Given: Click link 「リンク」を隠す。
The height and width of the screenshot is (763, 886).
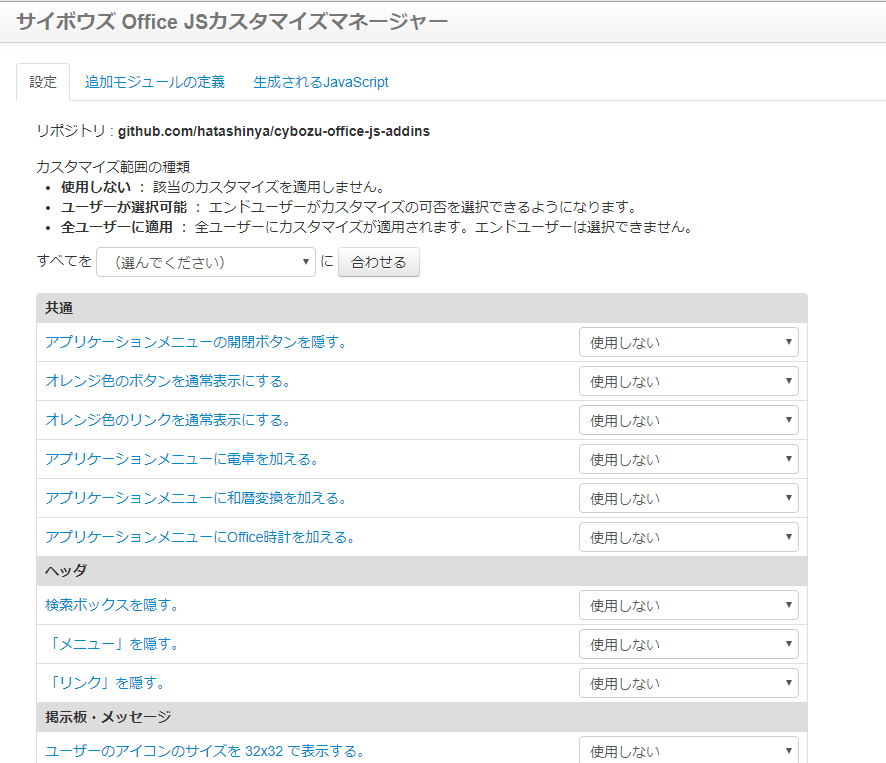Looking at the screenshot, I should coord(105,683).
